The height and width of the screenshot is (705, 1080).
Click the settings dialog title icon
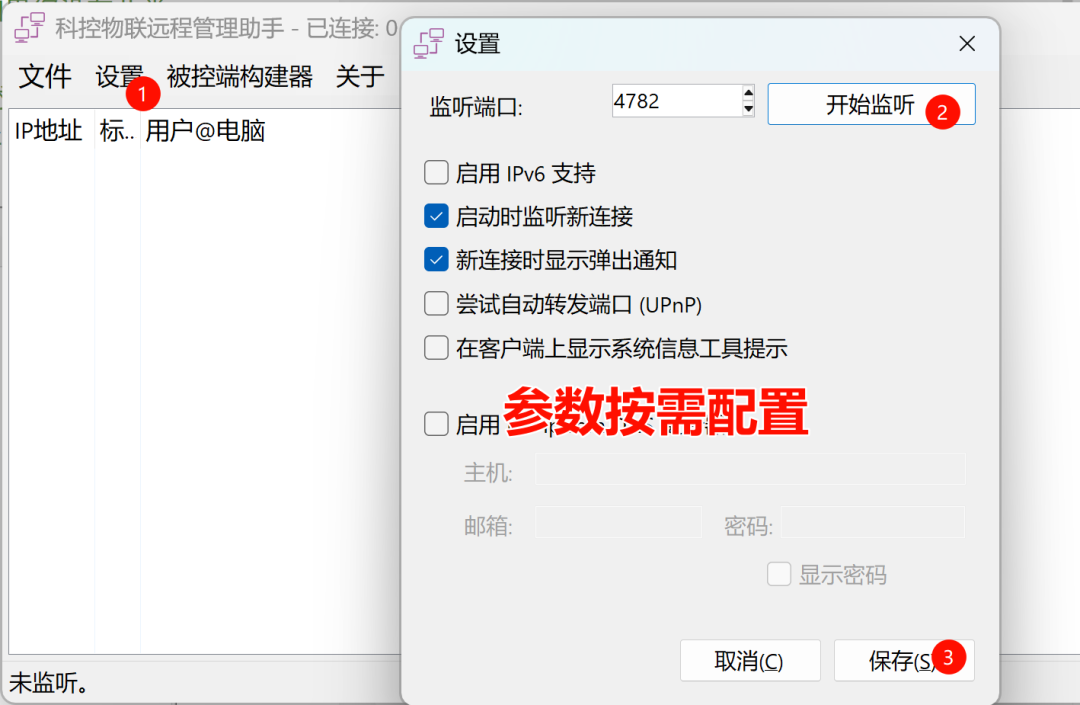[x=428, y=43]
